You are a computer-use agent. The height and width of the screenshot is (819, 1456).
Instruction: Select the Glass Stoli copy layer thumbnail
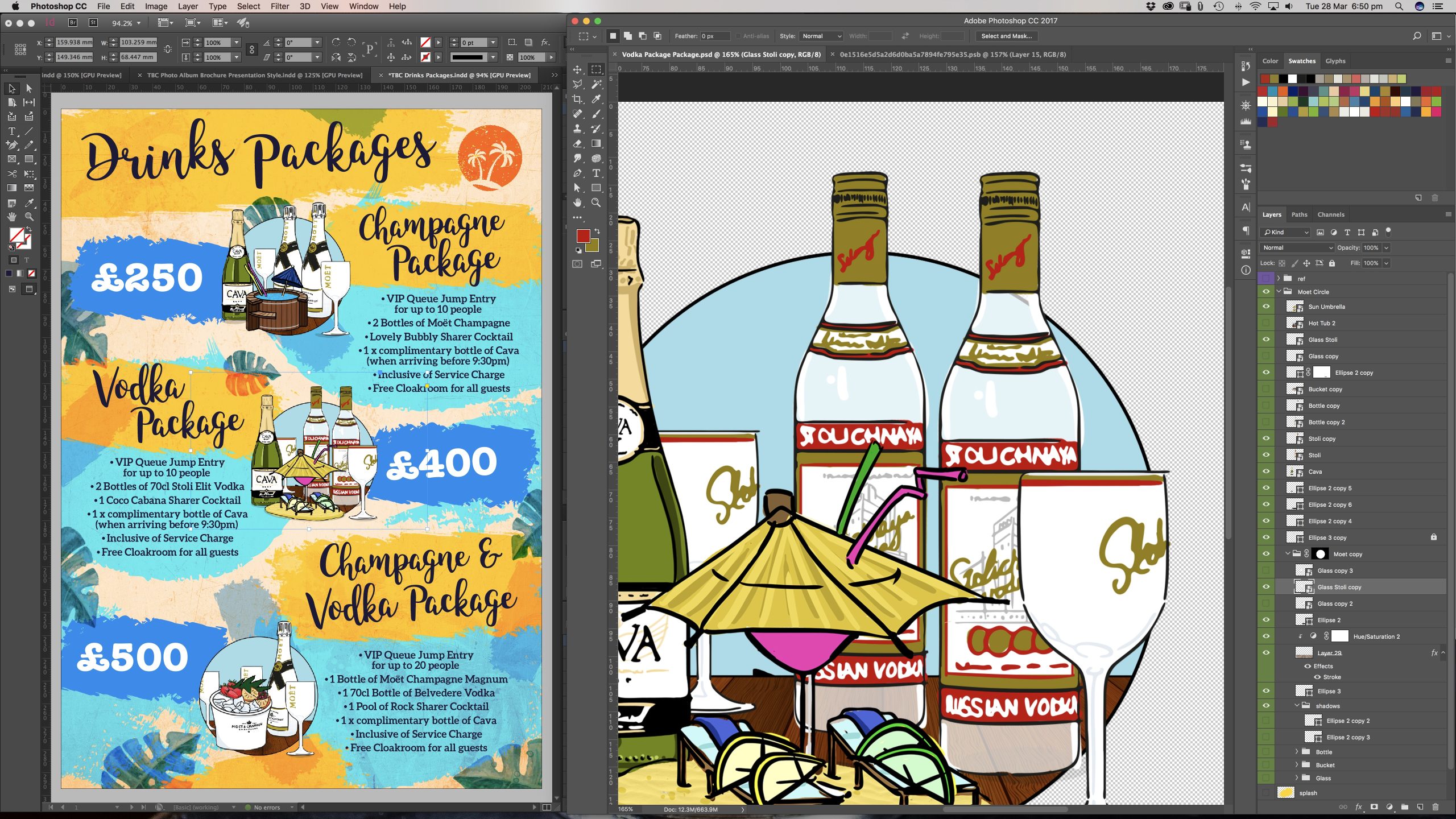tap(1304, 587)
